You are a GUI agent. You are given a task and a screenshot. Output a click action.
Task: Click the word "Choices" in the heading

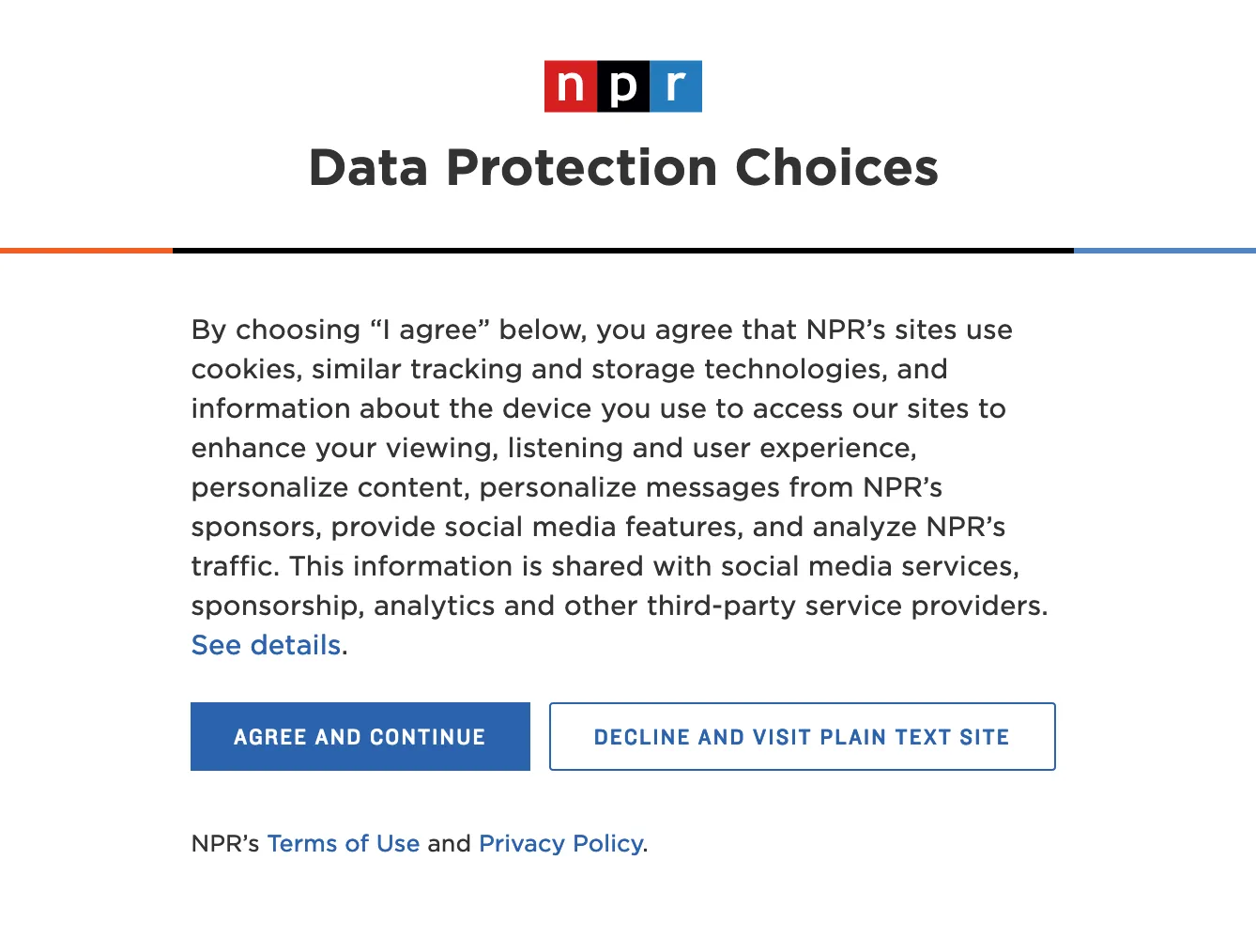click(836, 168)
